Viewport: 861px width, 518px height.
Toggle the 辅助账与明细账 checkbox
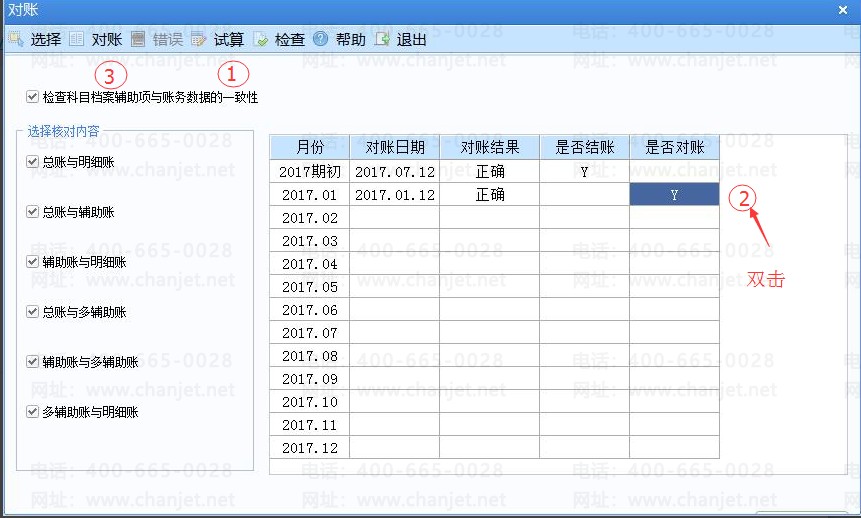[x=32, y=261]
